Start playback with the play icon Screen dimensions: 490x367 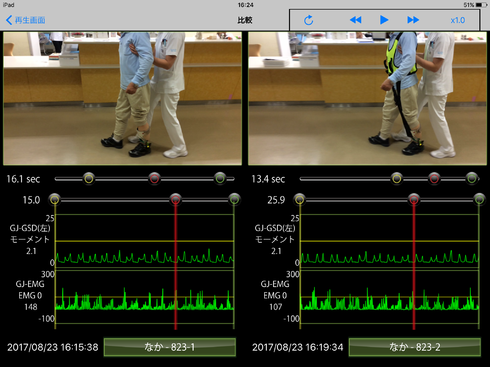point(384,20)
